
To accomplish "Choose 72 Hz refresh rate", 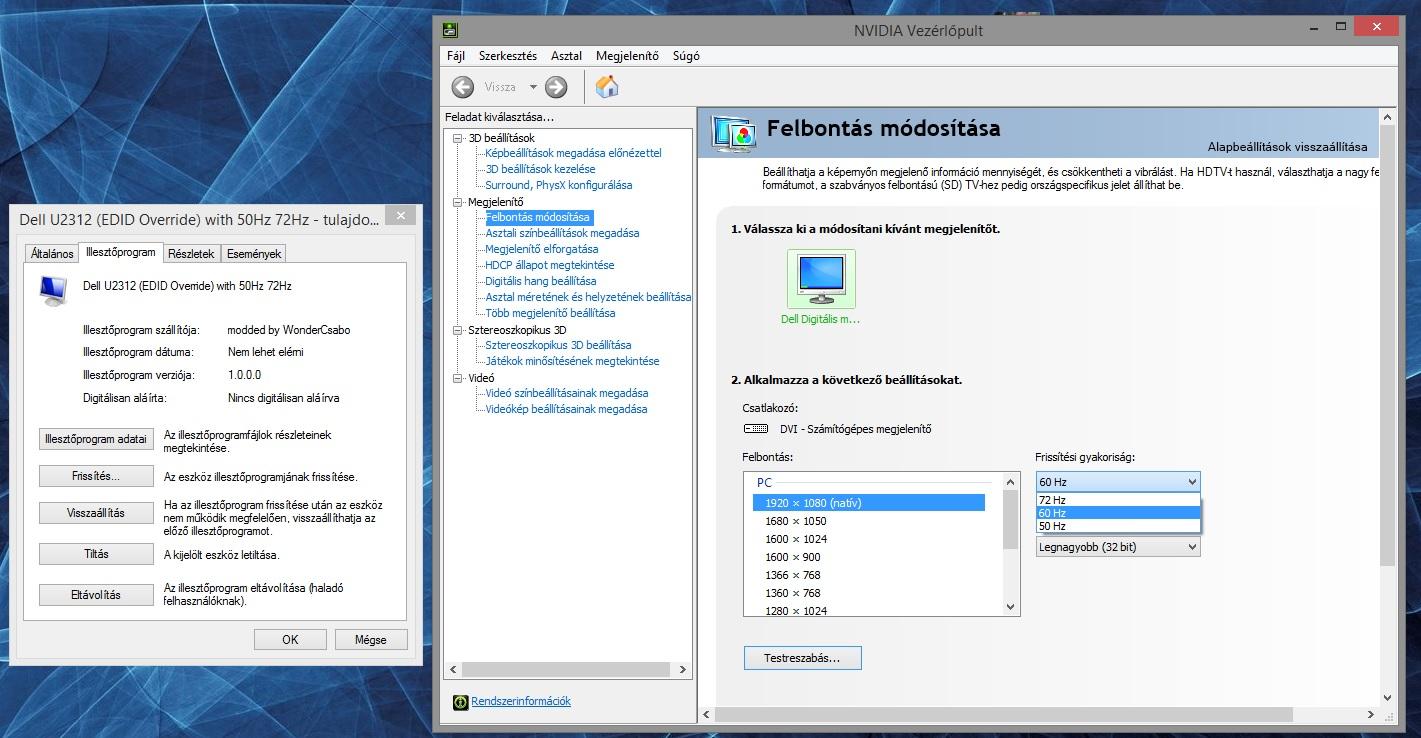I will click(1117, 500).
